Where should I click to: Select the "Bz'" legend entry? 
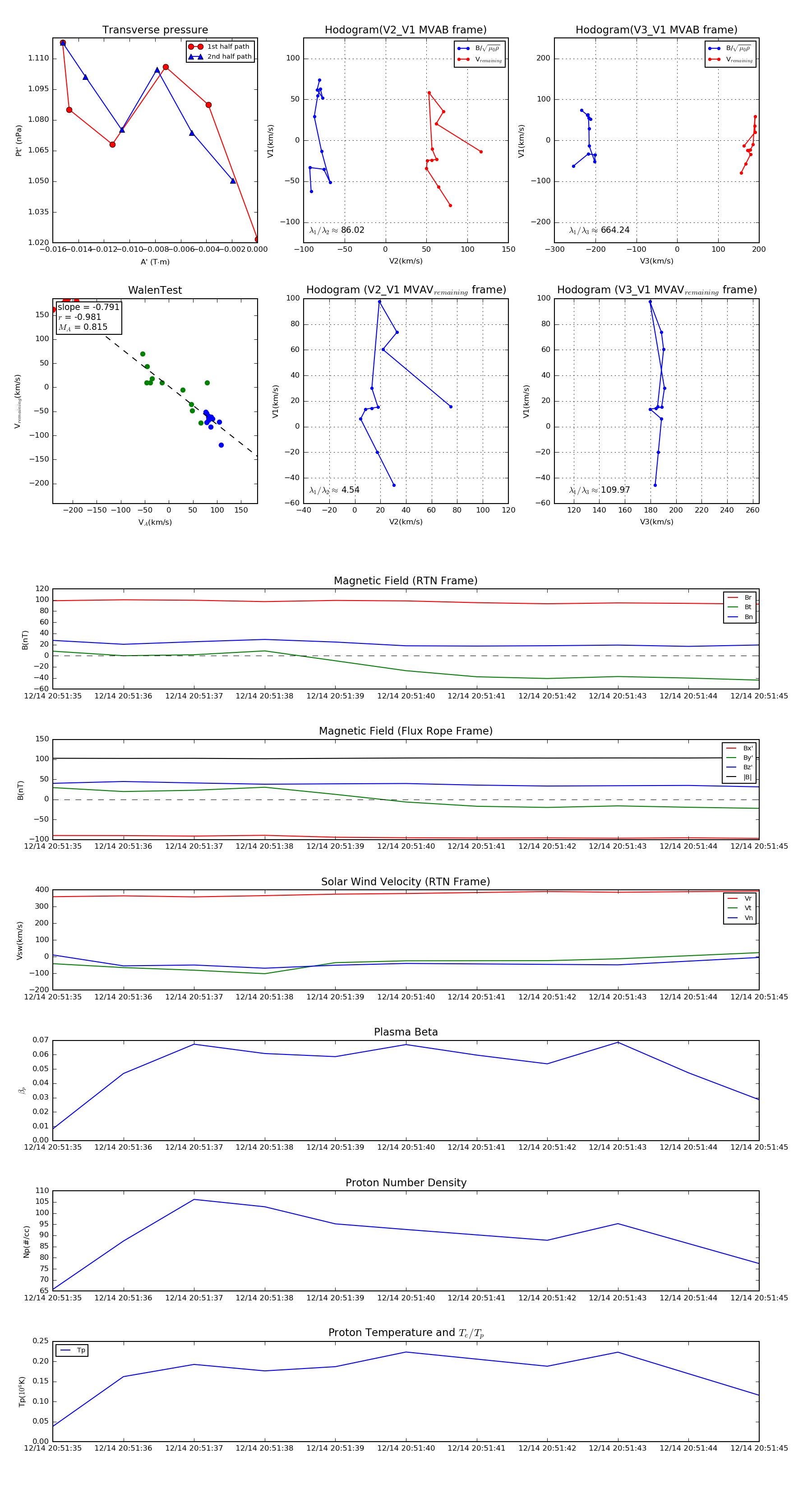[x=739, y=768]
